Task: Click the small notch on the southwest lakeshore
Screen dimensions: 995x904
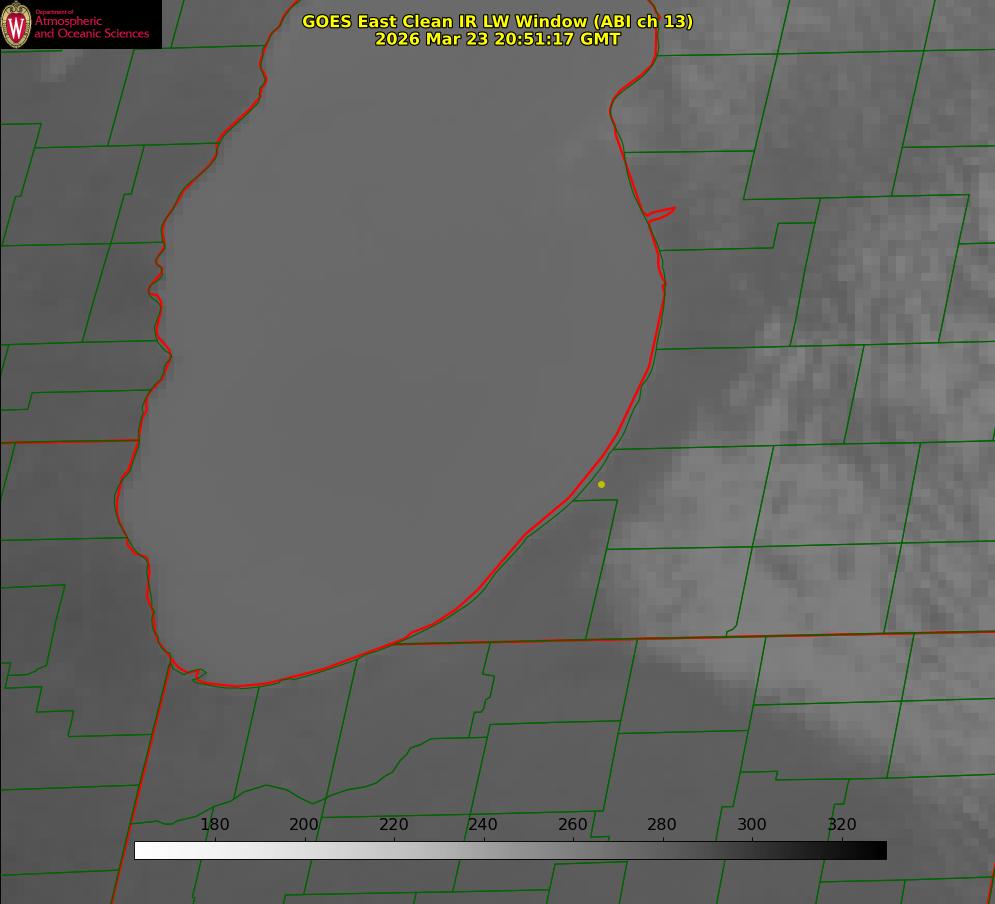Action: (x=198, y=675)
